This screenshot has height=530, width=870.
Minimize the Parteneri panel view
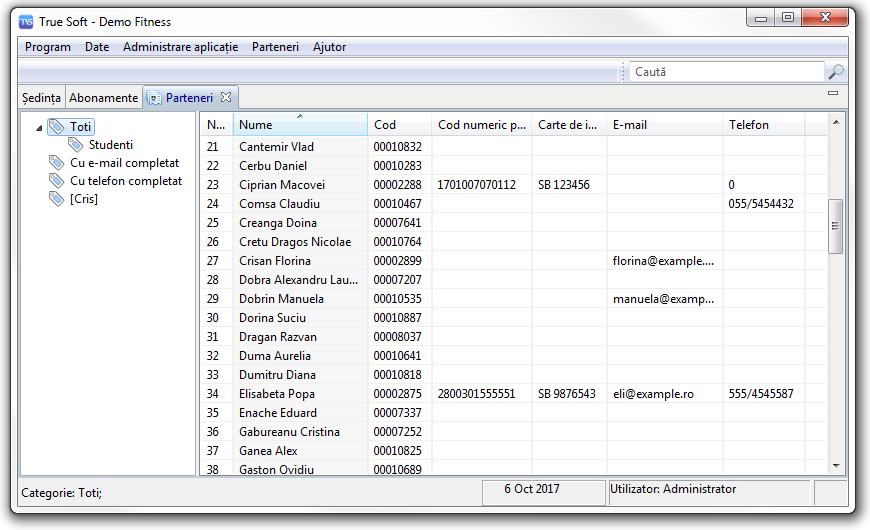pos(833,94)
